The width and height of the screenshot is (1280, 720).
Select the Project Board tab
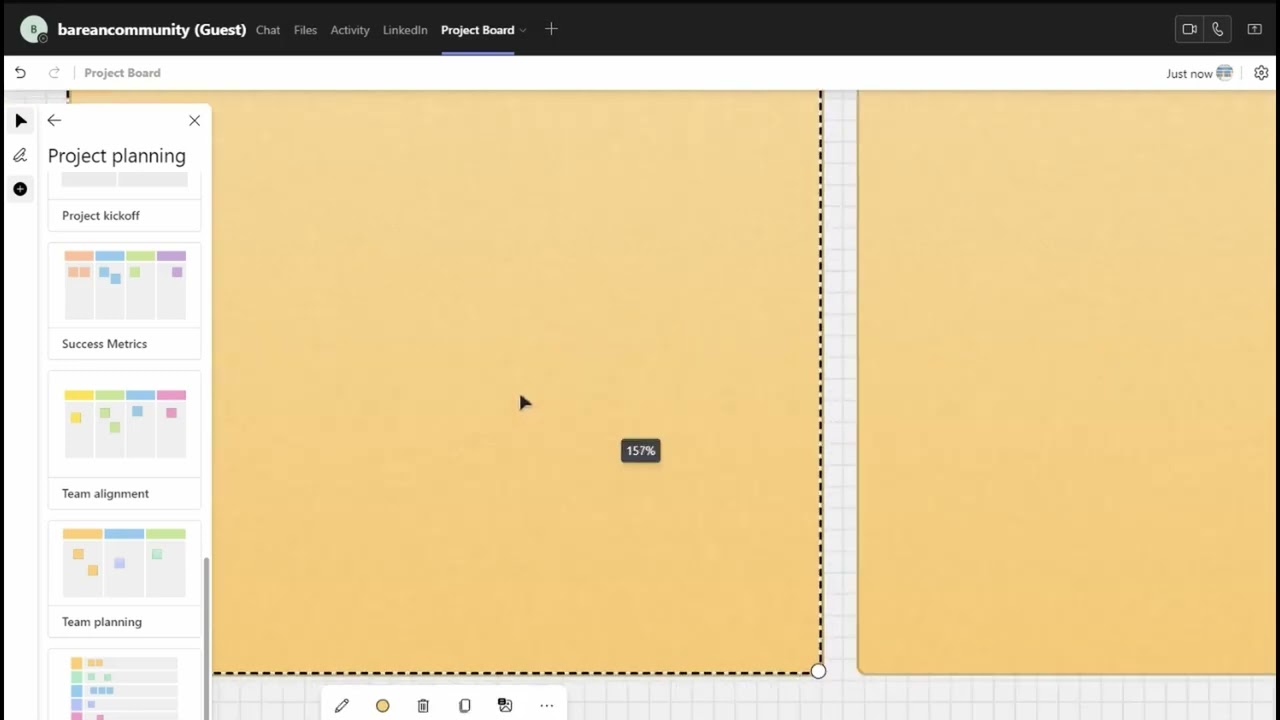coord(477,30)
